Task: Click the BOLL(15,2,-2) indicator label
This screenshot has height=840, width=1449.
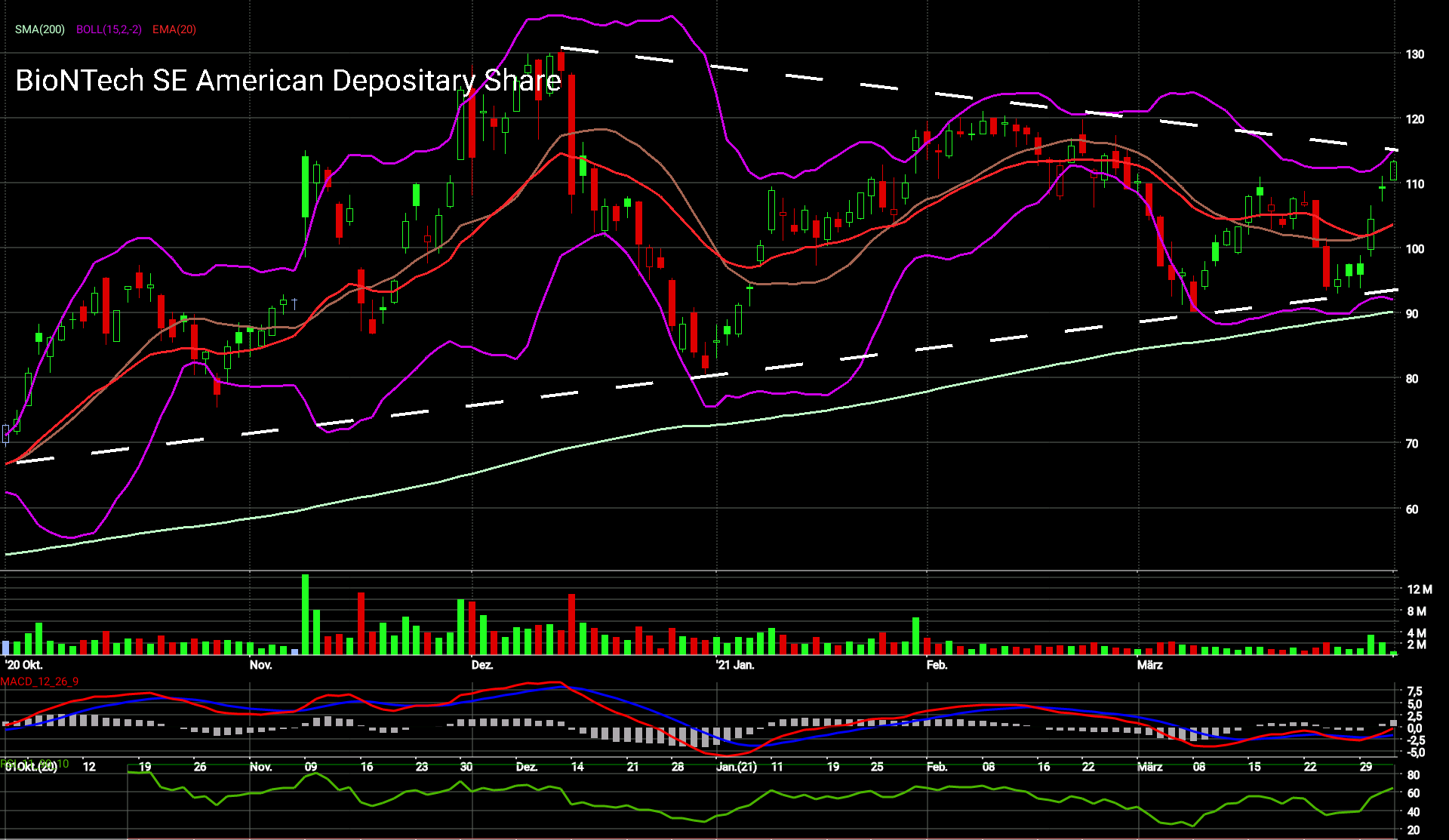Action: click(x=109, y=29)
